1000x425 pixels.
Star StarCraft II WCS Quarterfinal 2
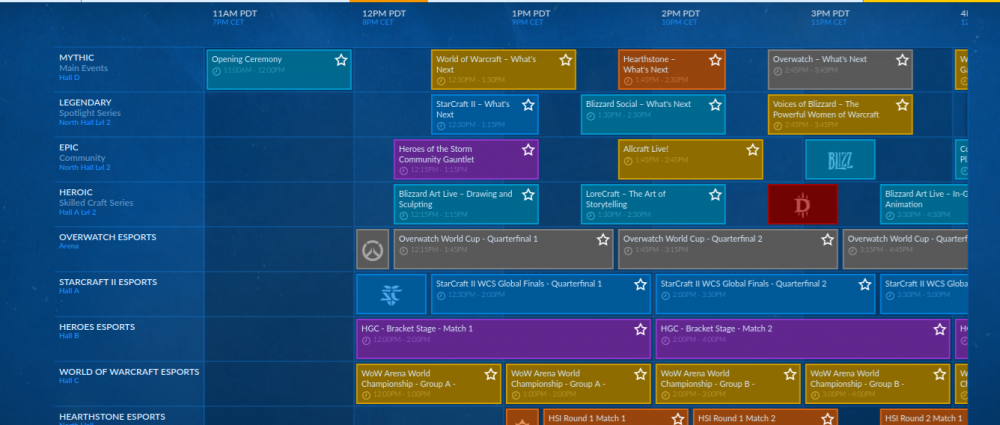865,285
